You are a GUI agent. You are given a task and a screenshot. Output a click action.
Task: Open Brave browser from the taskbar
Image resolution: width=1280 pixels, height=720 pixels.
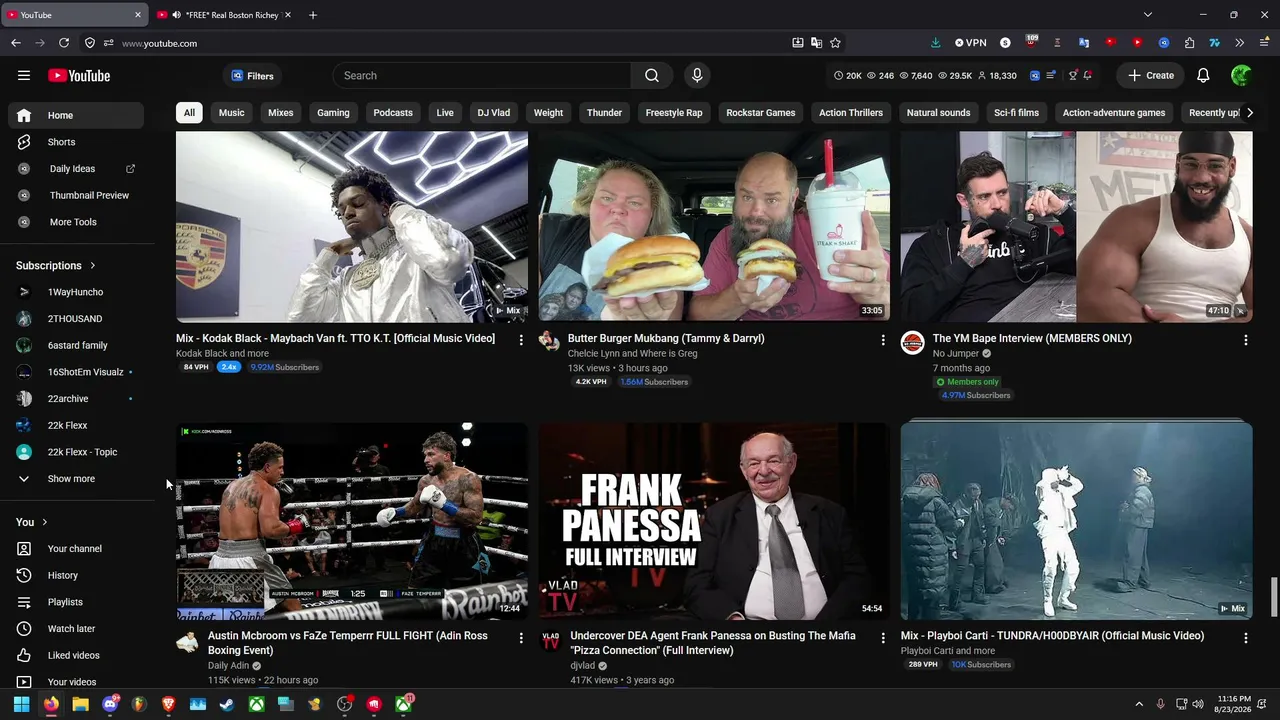(x=168, y=704)
